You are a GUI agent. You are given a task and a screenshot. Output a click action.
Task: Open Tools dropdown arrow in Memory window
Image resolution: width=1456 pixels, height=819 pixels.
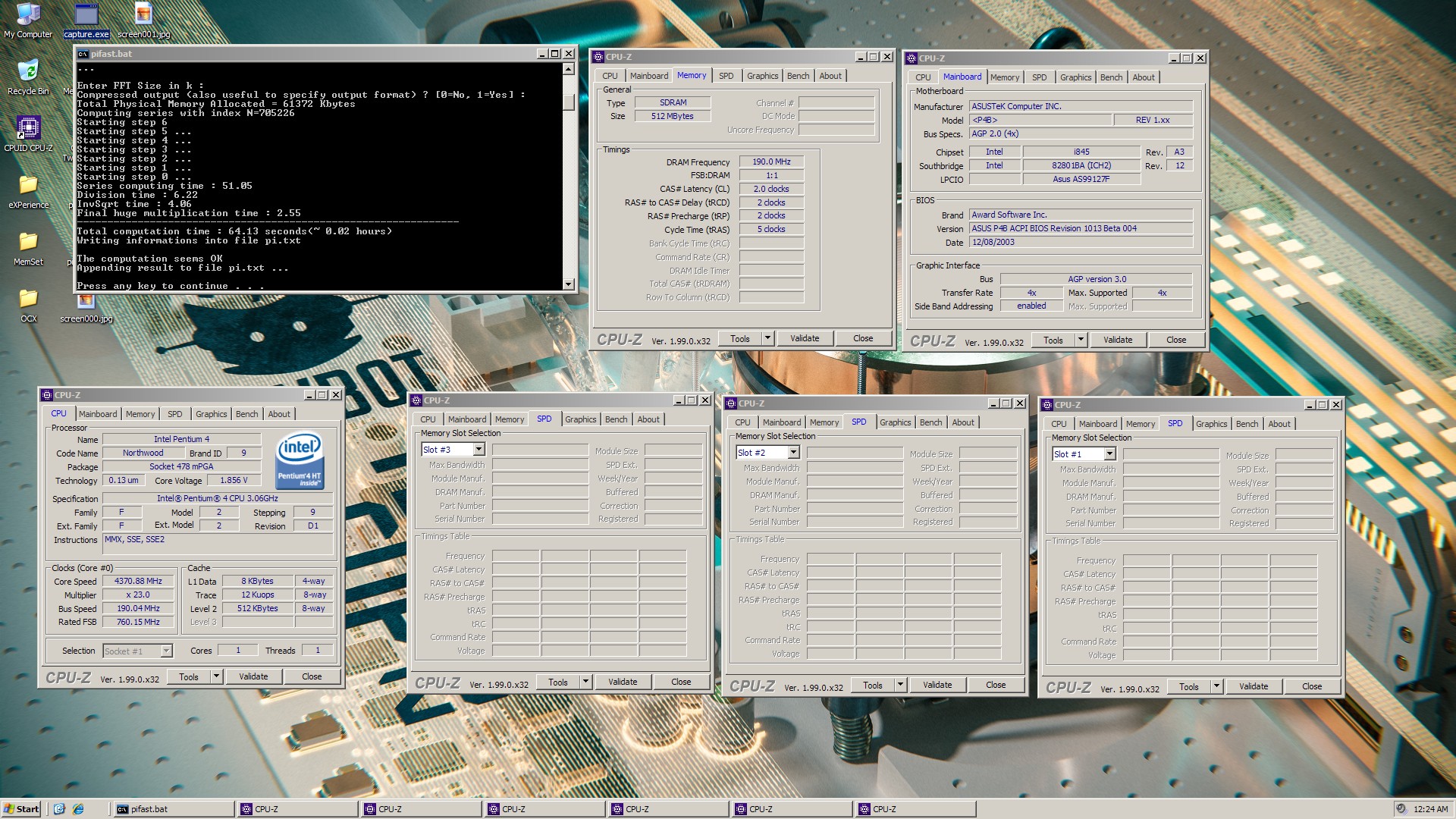pos(768,338)
